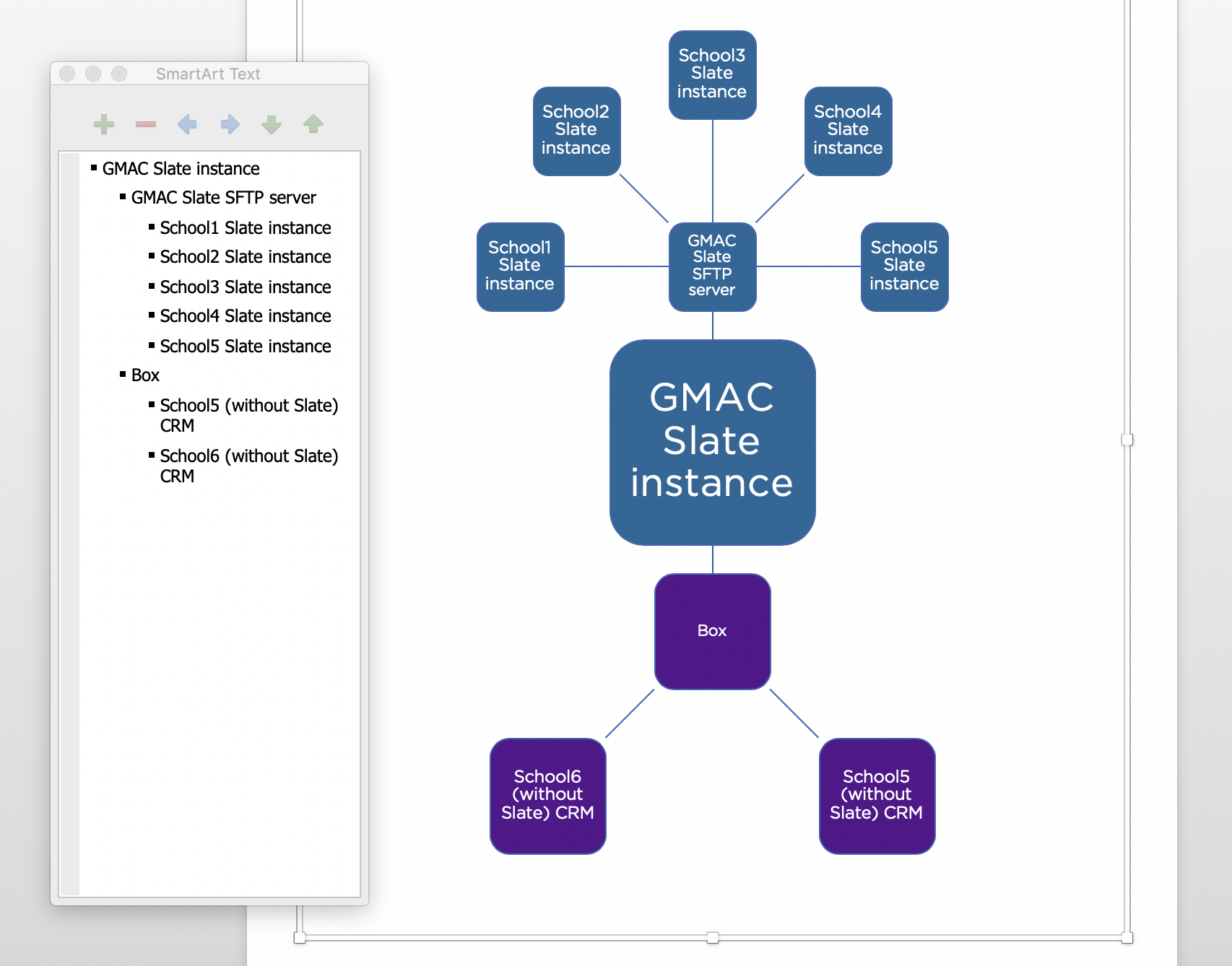The image size is (1232, 966).
Task: Click the School5 Slate instance diagram shape
Action: [x=904, y=266]
